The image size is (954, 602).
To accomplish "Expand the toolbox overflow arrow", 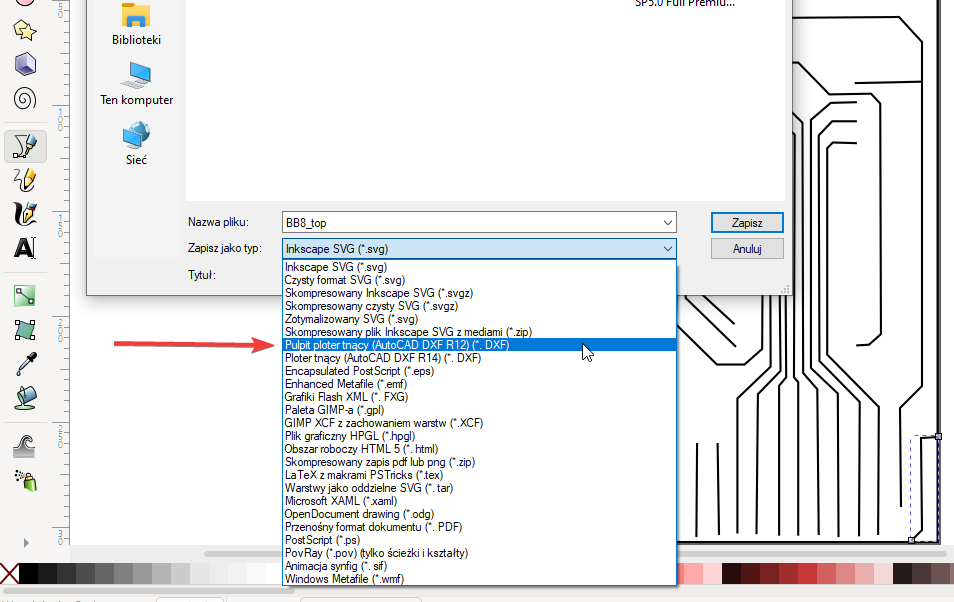I will [x=26, y=542].
